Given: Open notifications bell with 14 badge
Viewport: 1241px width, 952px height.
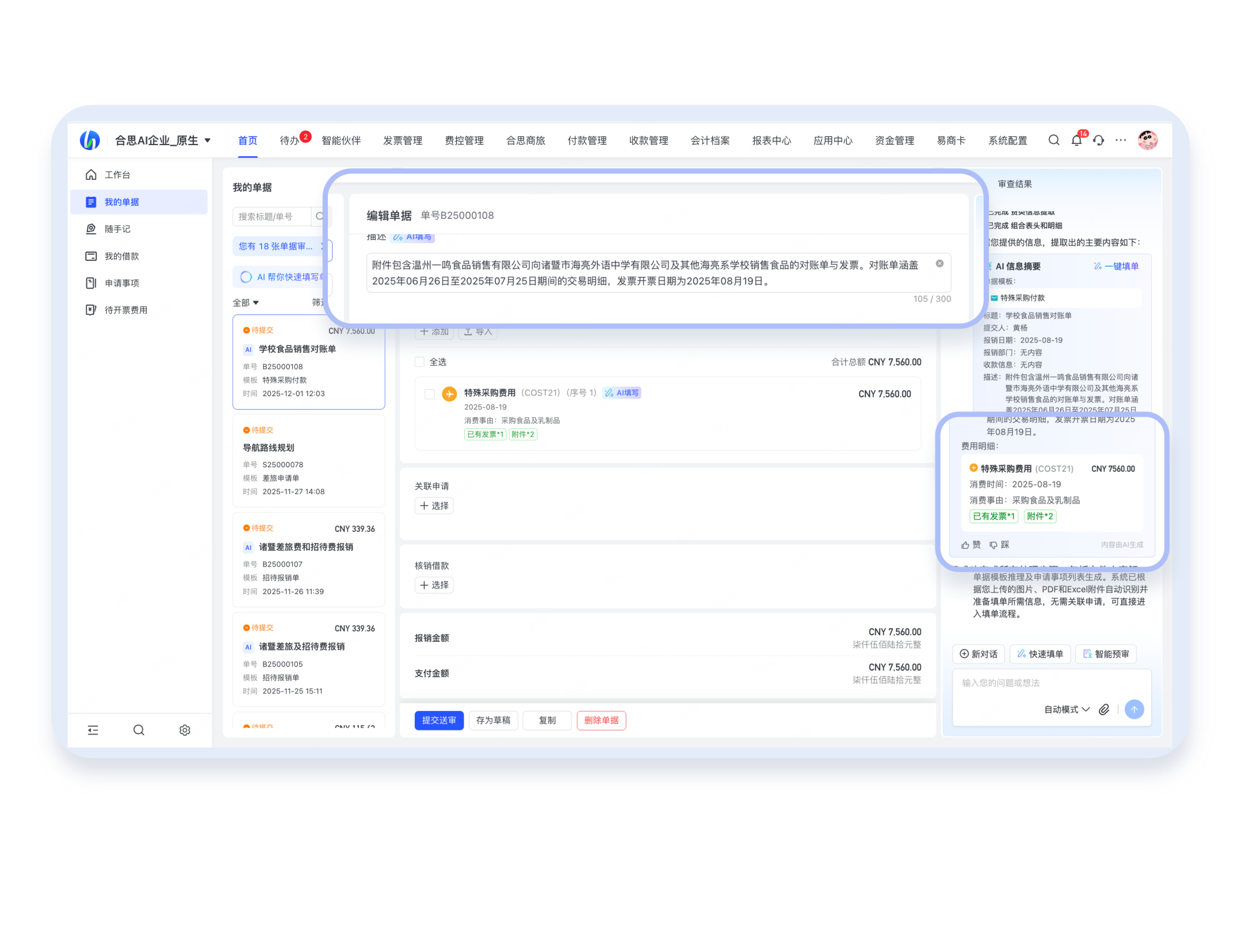Looking at the screenshot, I should pyautogui.click(x=1076, y=141).
